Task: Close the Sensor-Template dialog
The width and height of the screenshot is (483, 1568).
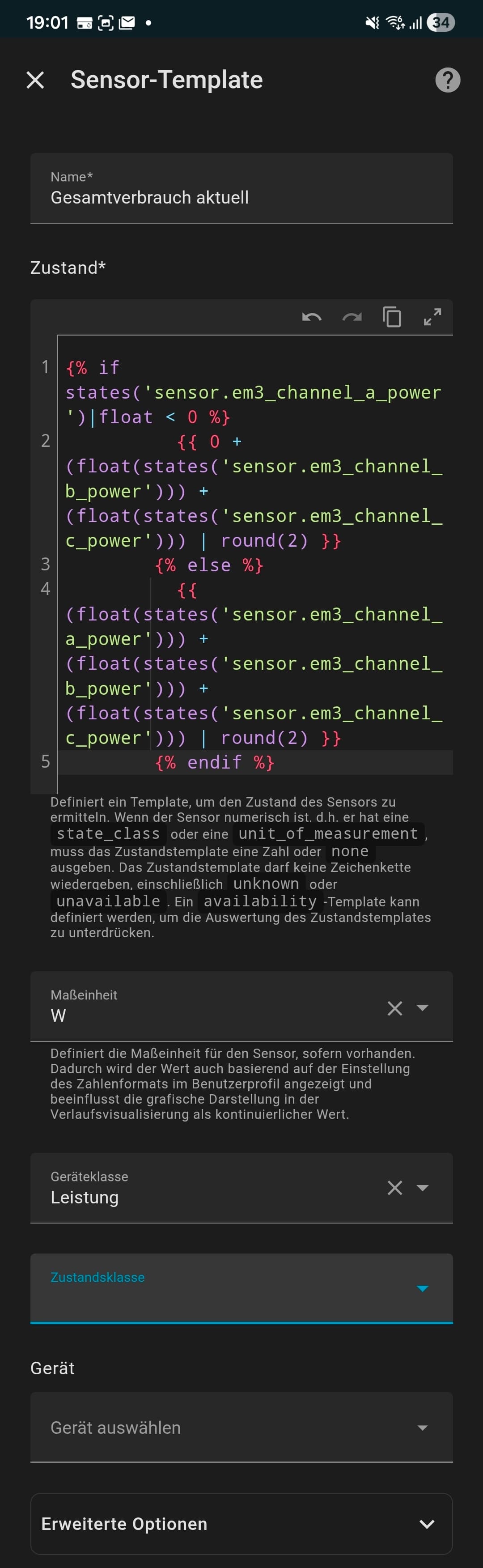Action: coord(35,80)
